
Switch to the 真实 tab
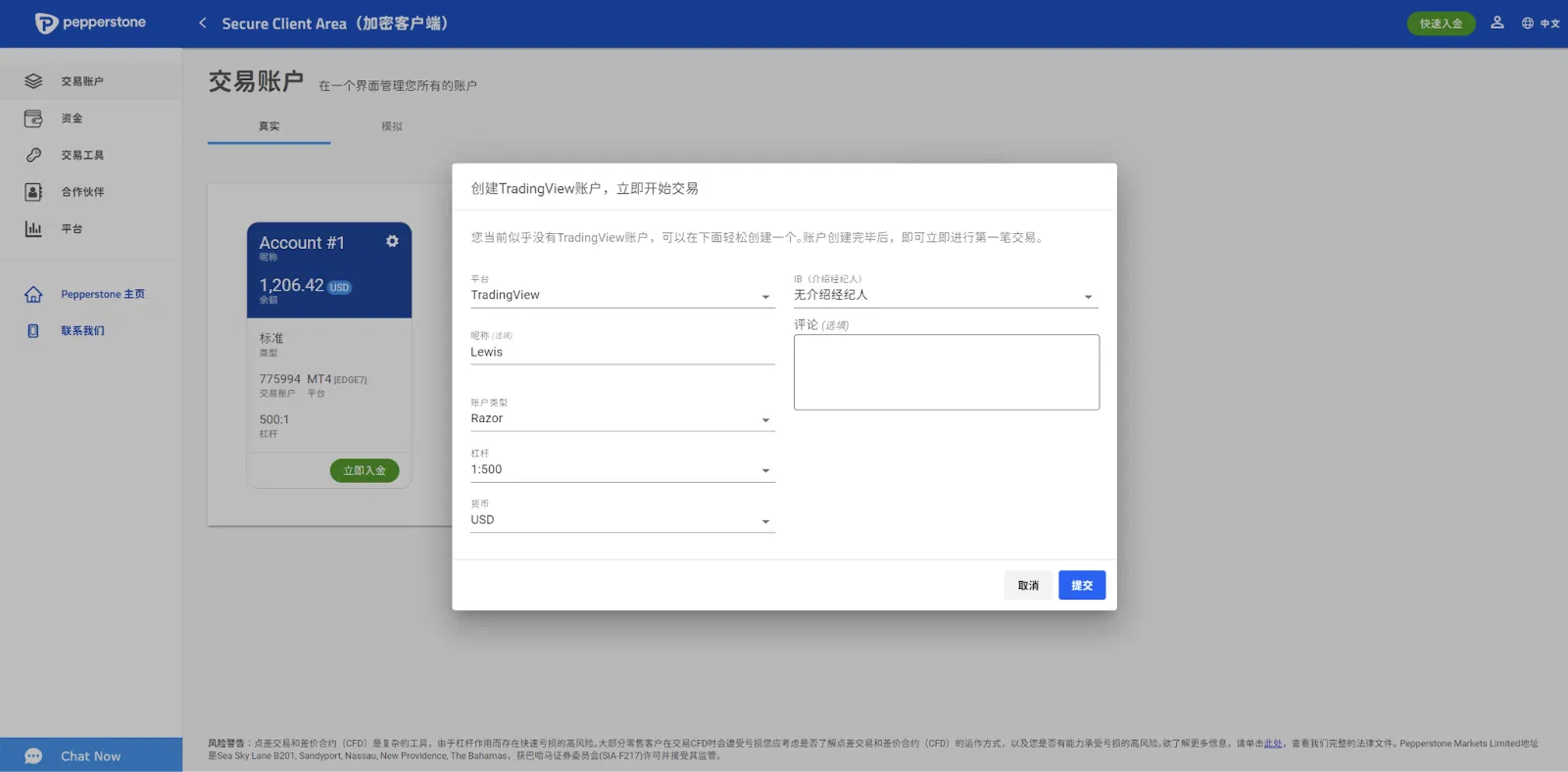[269, 126]
